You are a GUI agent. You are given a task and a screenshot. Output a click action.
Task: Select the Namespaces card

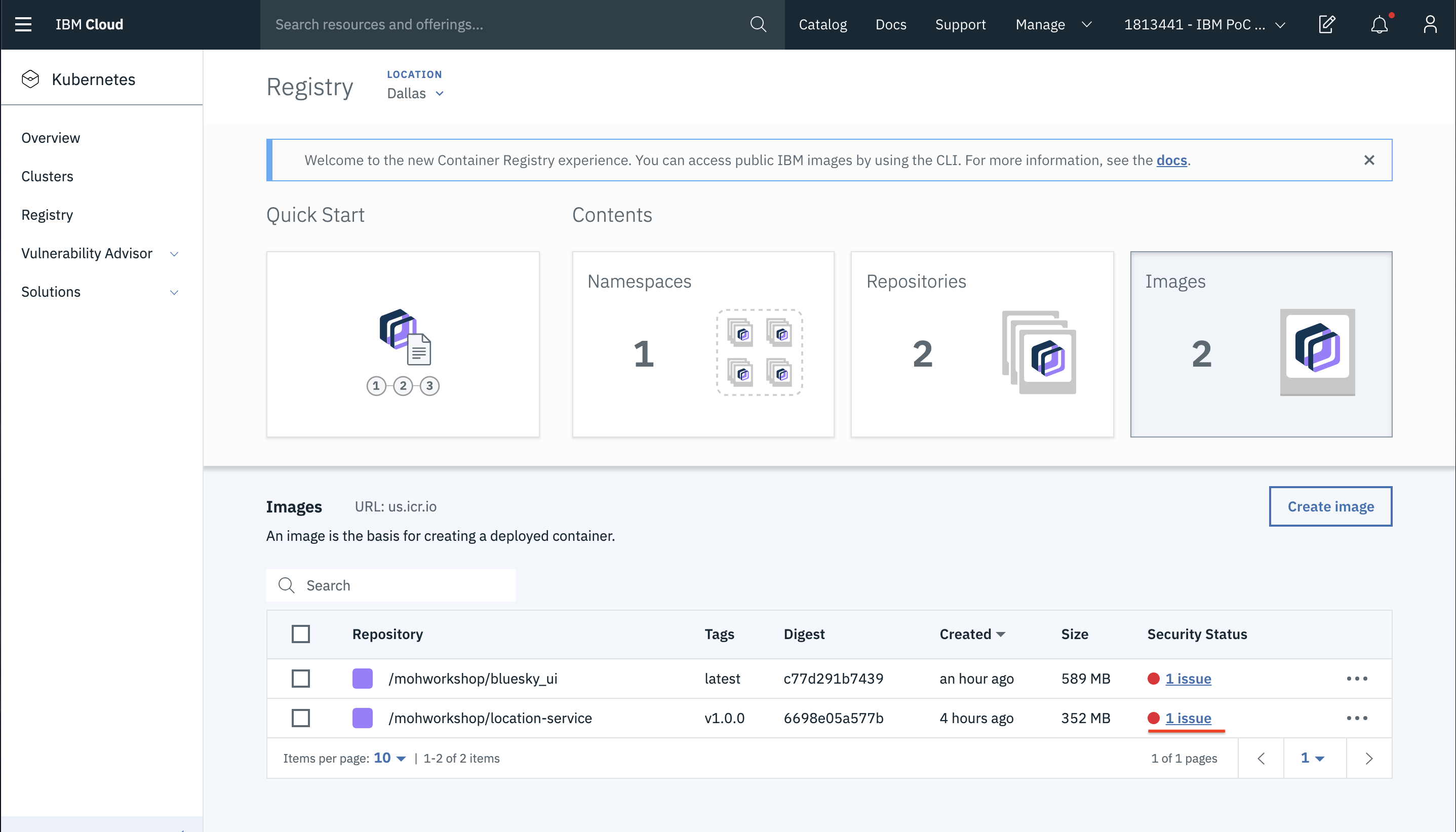tap(703, 344)
